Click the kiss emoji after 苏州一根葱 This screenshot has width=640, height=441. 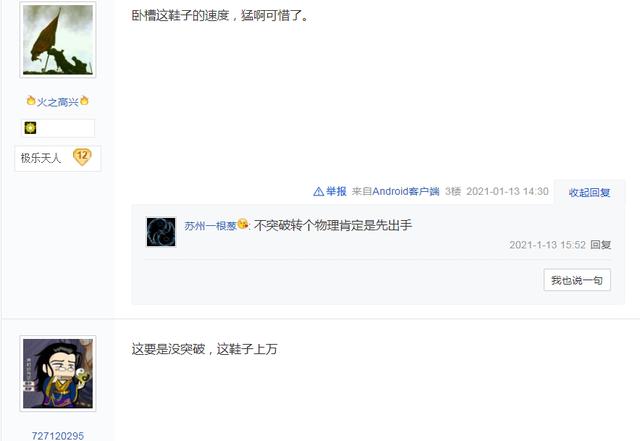coord(242,224)
